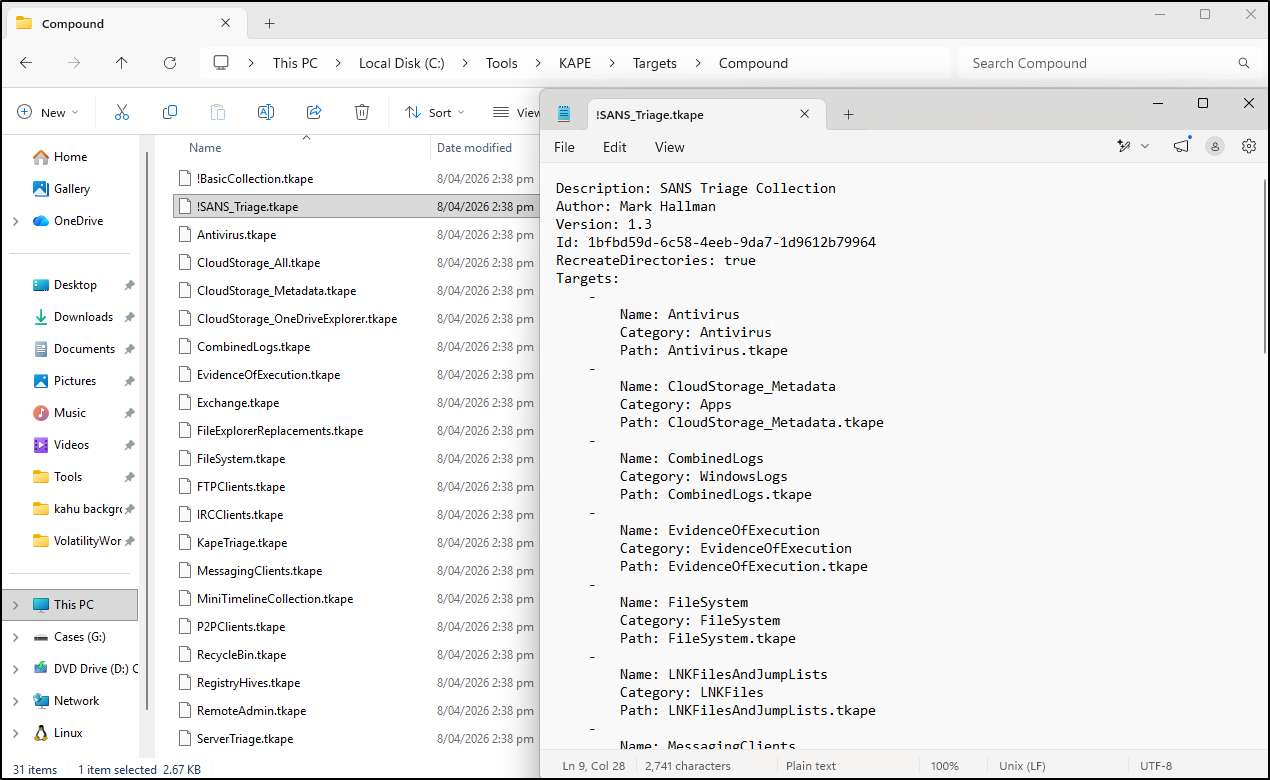Viewport: 1270px width, 780px height.
Task: Click the Cut scissors icon in Explorer toolbar
Action: click(122, 113)
